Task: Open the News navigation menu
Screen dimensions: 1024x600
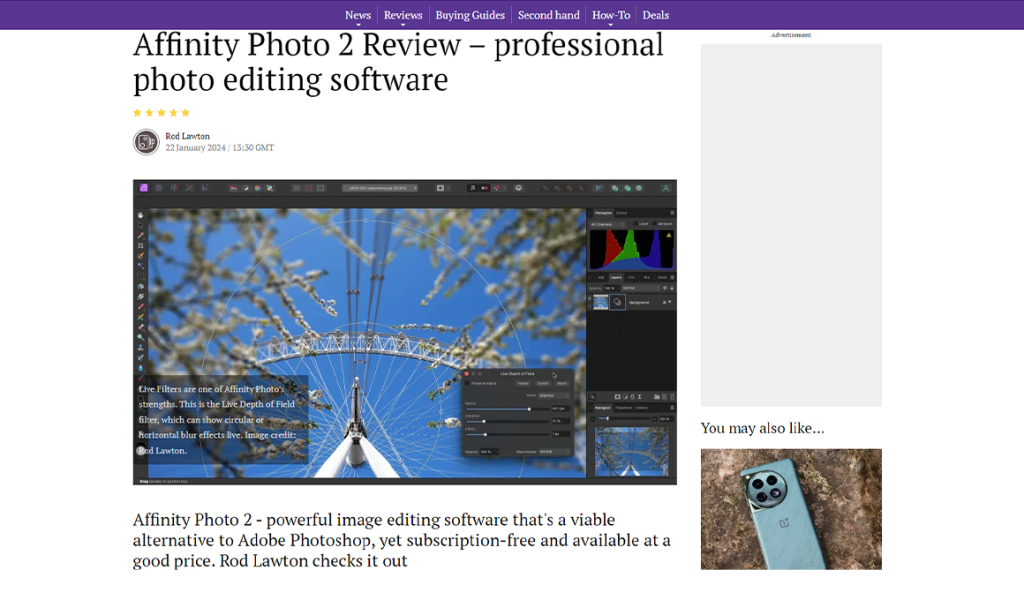Action: [x=357, y=15]
